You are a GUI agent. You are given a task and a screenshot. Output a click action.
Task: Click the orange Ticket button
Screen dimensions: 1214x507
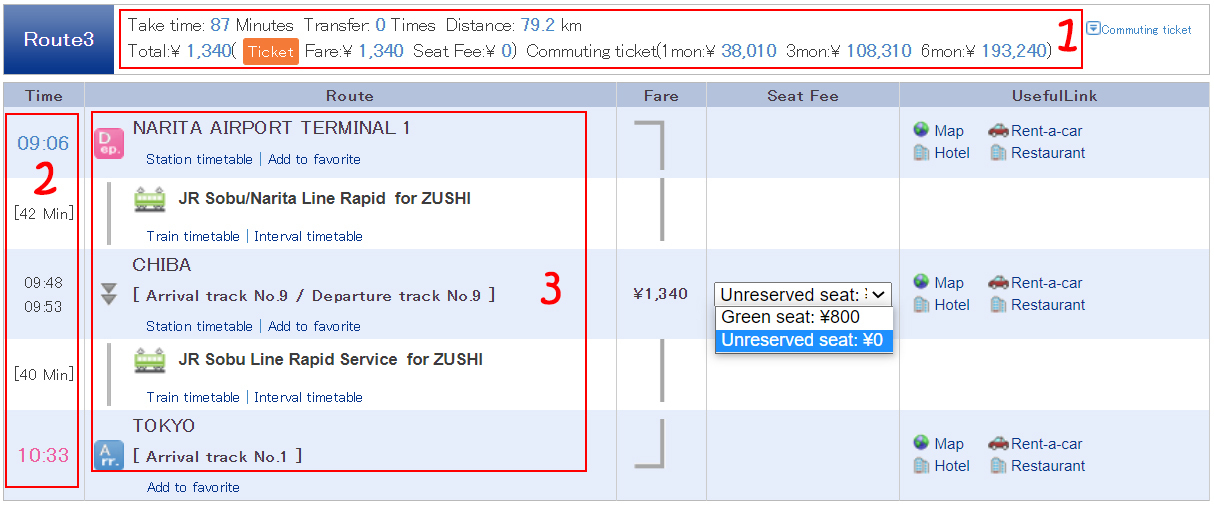coord(271,51)
